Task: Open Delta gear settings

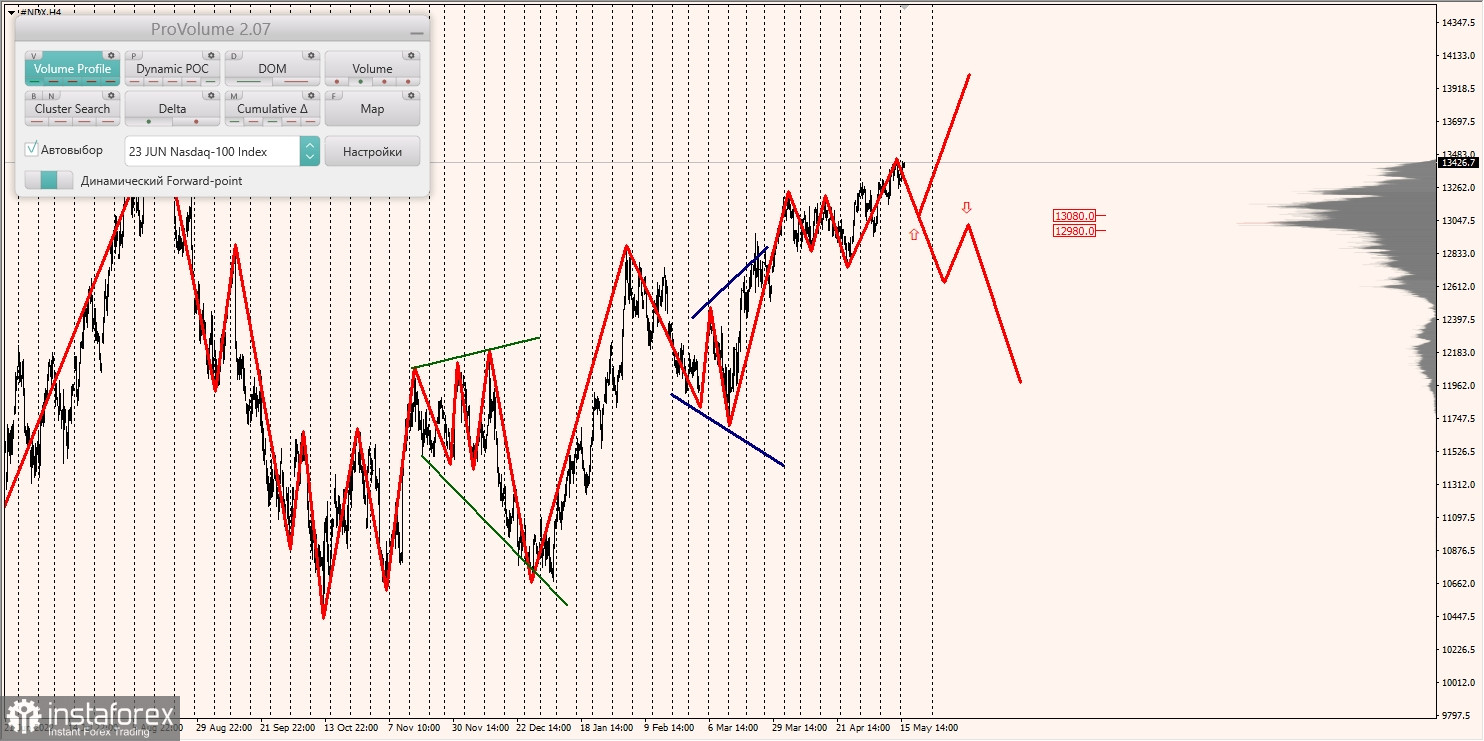Action: coord(211,95)
